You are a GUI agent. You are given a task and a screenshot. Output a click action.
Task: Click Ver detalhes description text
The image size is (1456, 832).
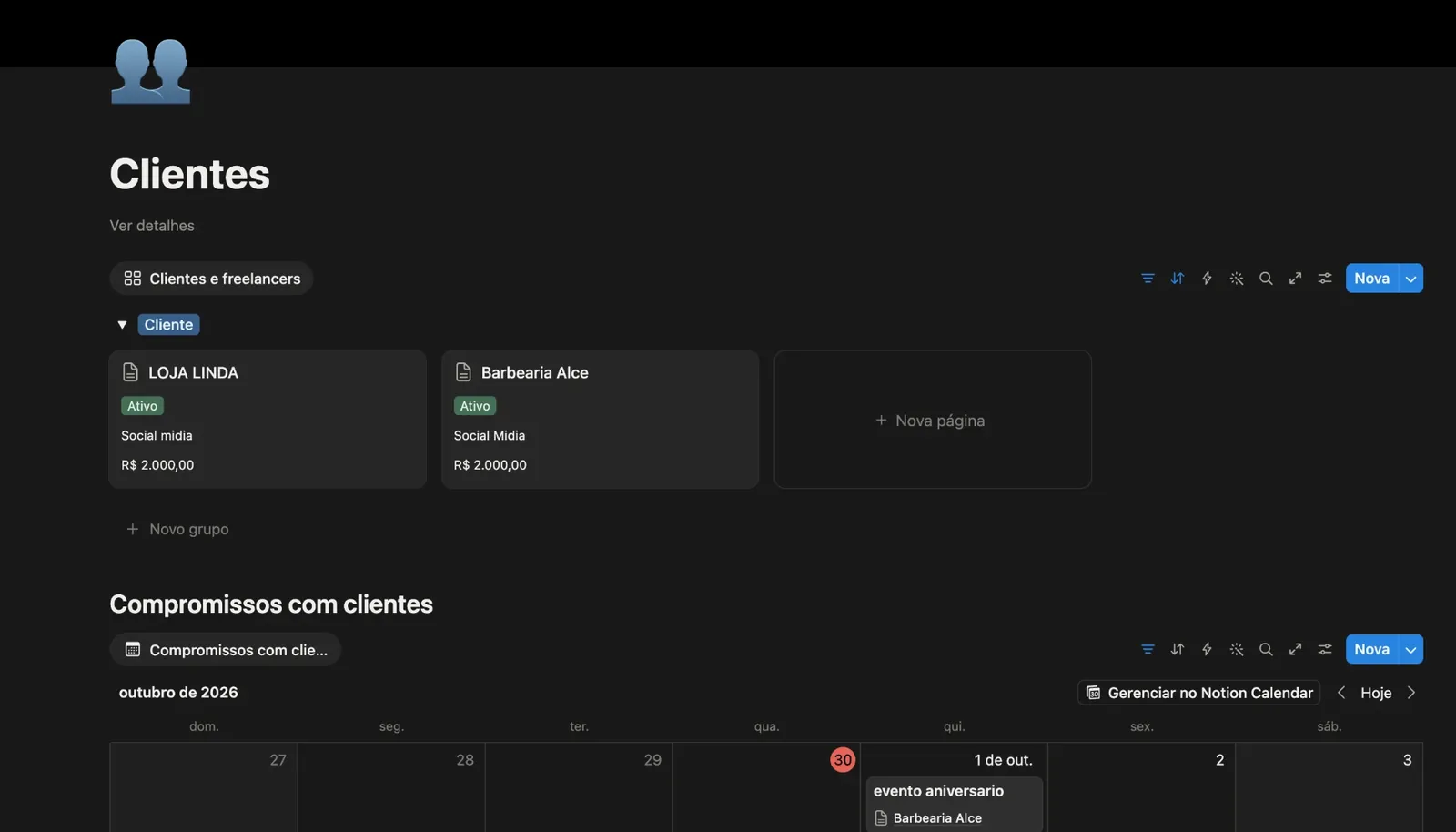[x=152, y=226]
